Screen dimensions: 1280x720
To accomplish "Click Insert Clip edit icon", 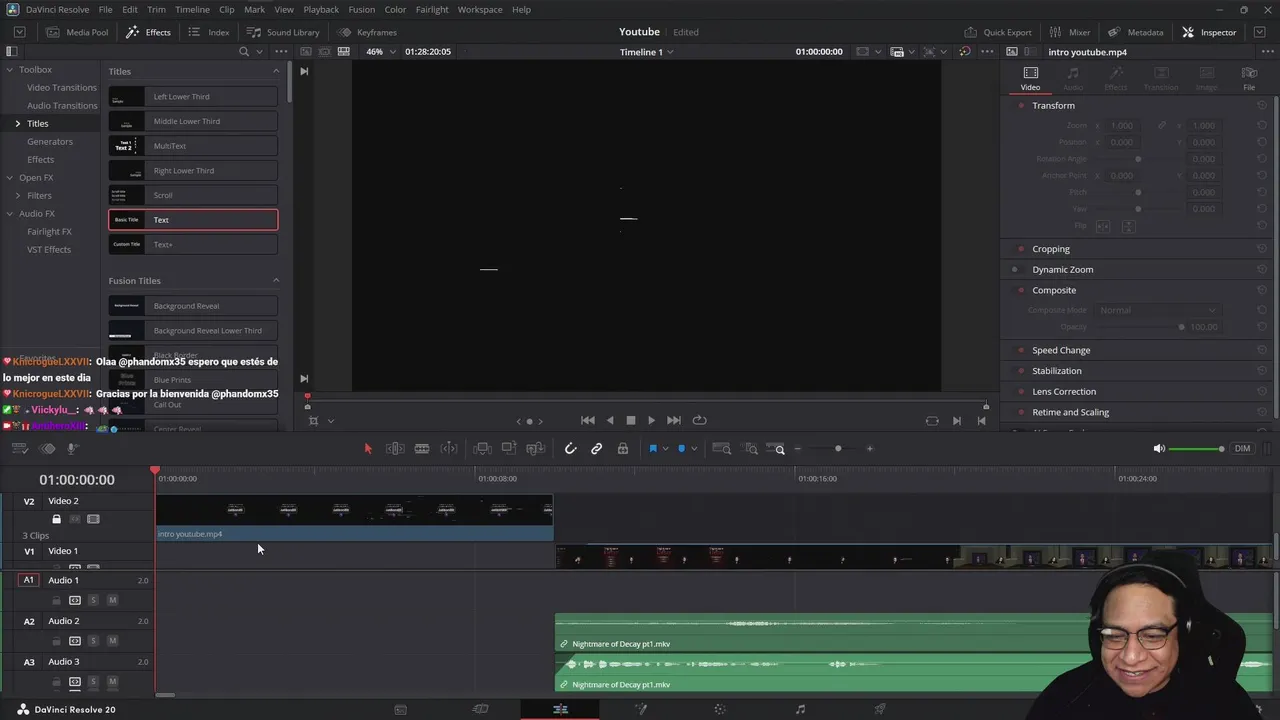I will [482, 449].
